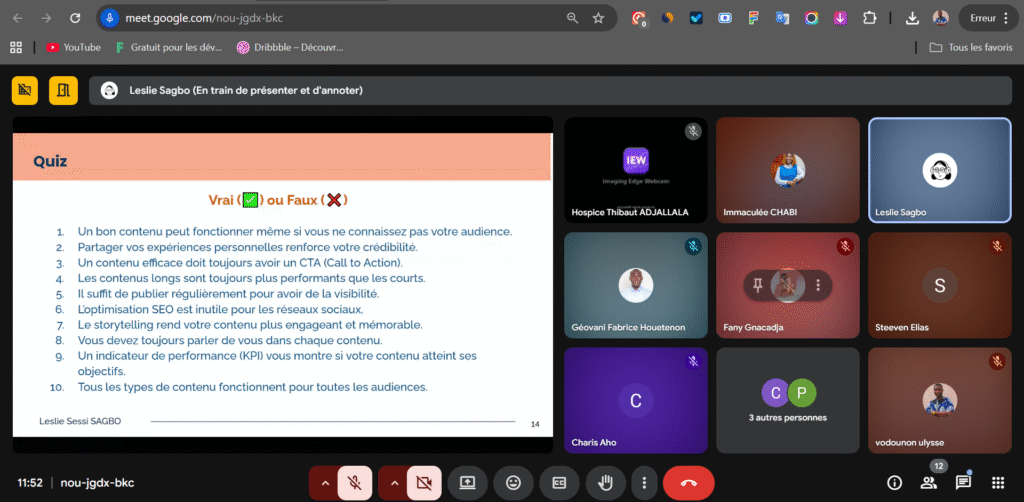The height and width of the screenshot is (502, 1024).
Task: Open meeting details info icon
Action: pyautogui.click(x=895, y=483)
